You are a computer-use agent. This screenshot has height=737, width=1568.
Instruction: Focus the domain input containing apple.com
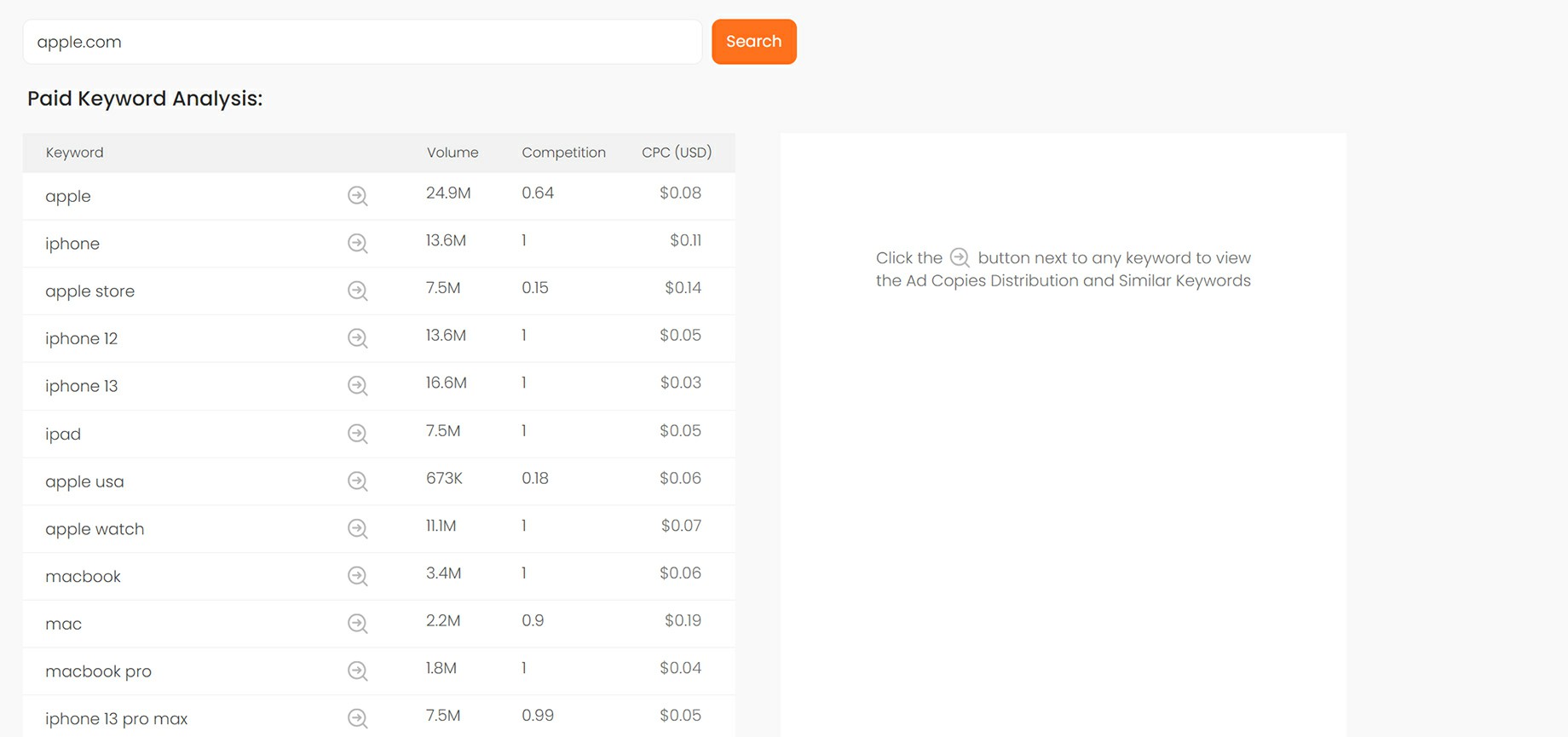tap(362, 42)
